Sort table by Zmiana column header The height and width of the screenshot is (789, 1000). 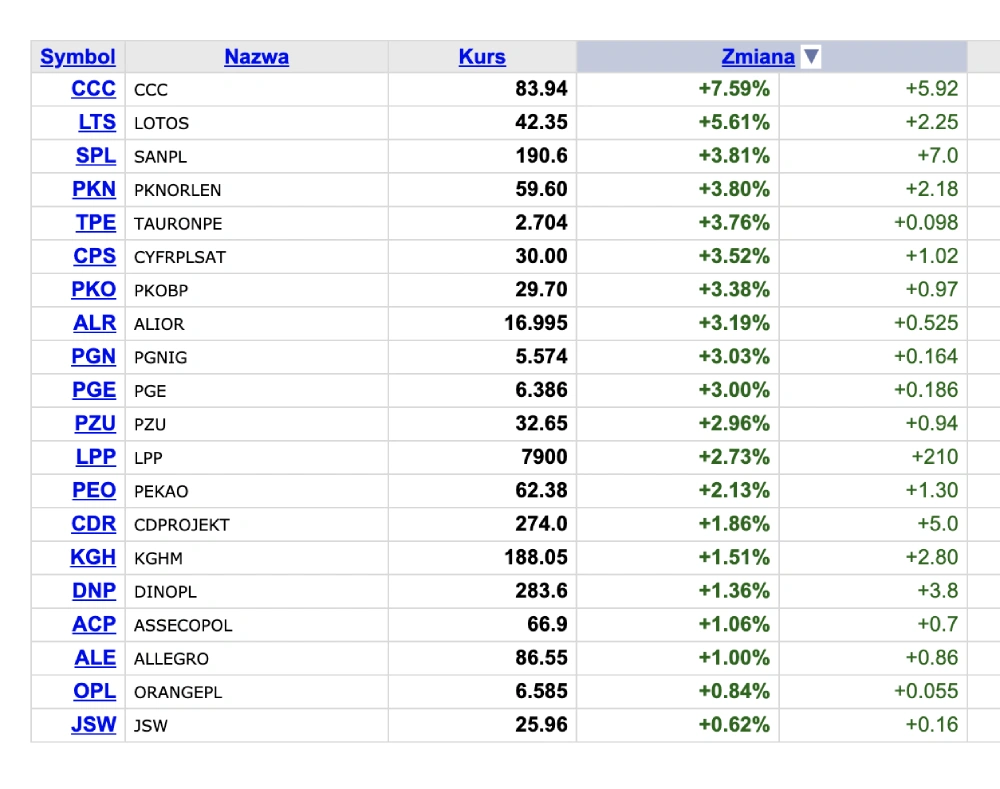[758, 57]
